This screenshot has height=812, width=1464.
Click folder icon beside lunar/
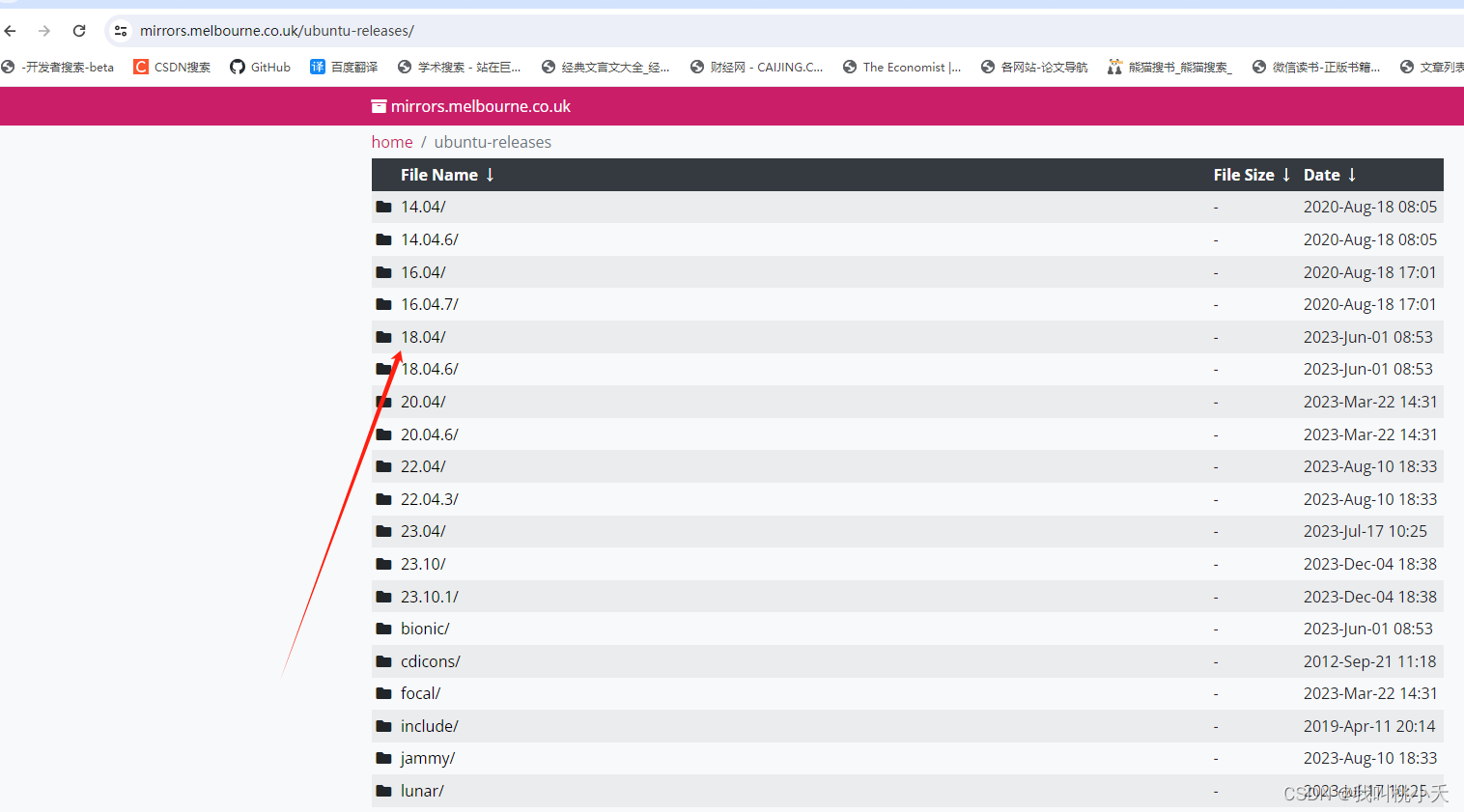click(383, 791)
